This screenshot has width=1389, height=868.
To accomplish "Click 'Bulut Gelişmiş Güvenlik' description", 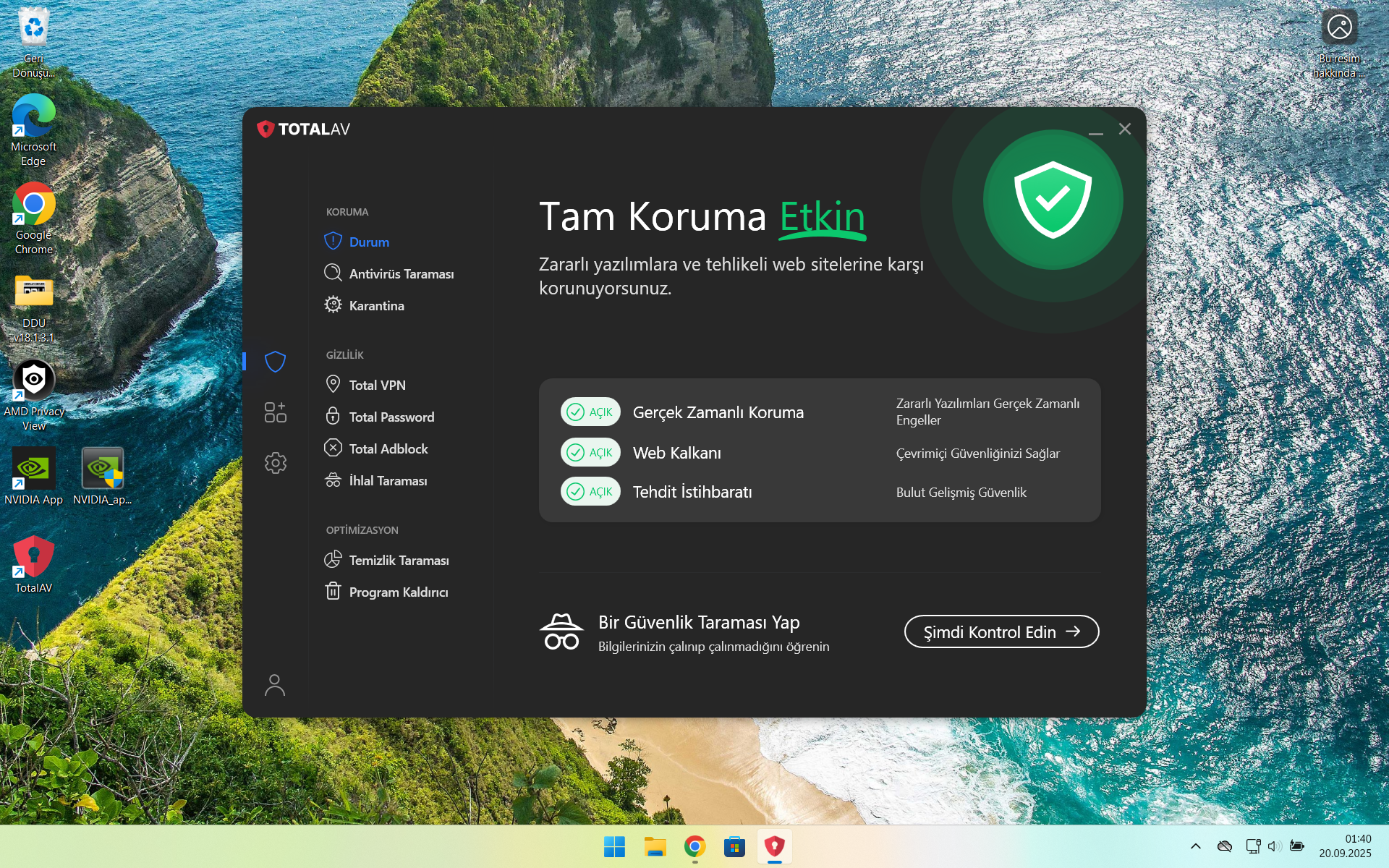I will (x=961, y=492).
